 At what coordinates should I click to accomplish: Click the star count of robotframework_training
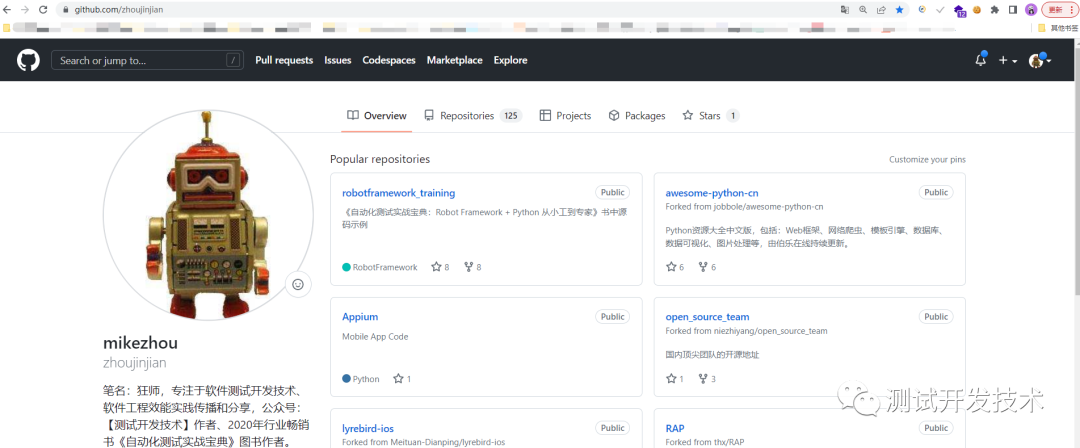pyautogui.click(x=440, y=267)
